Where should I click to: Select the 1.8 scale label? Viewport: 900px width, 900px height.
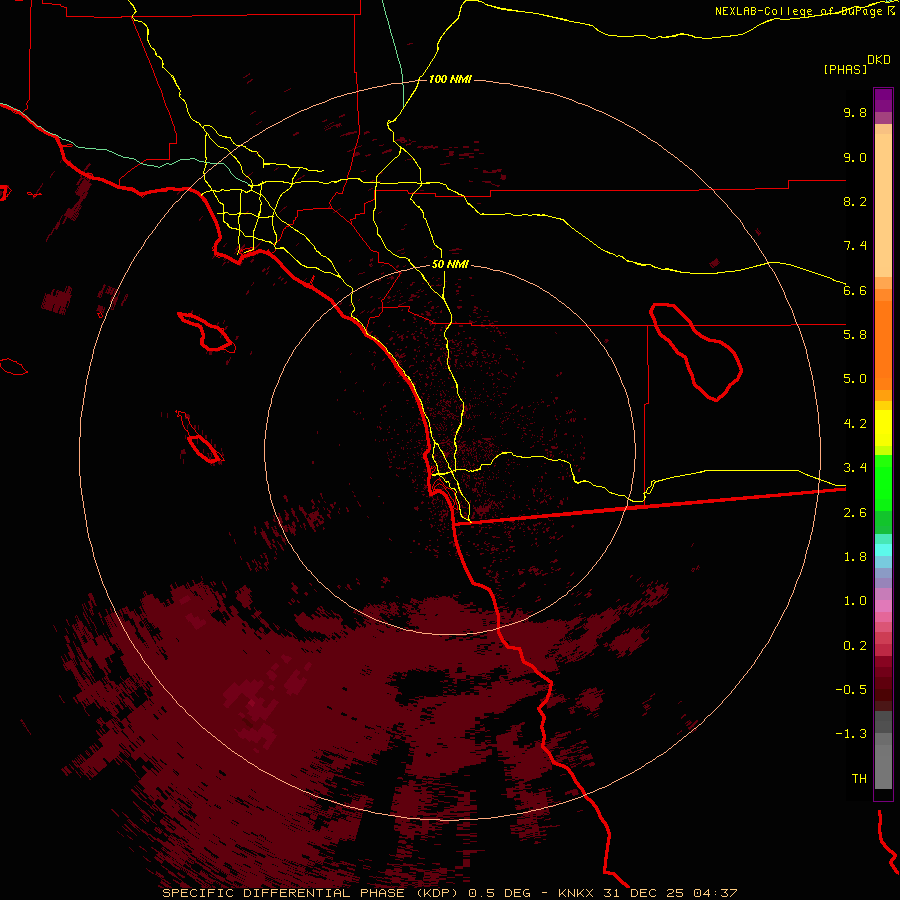pyautogui.click(x=855, y=557)
